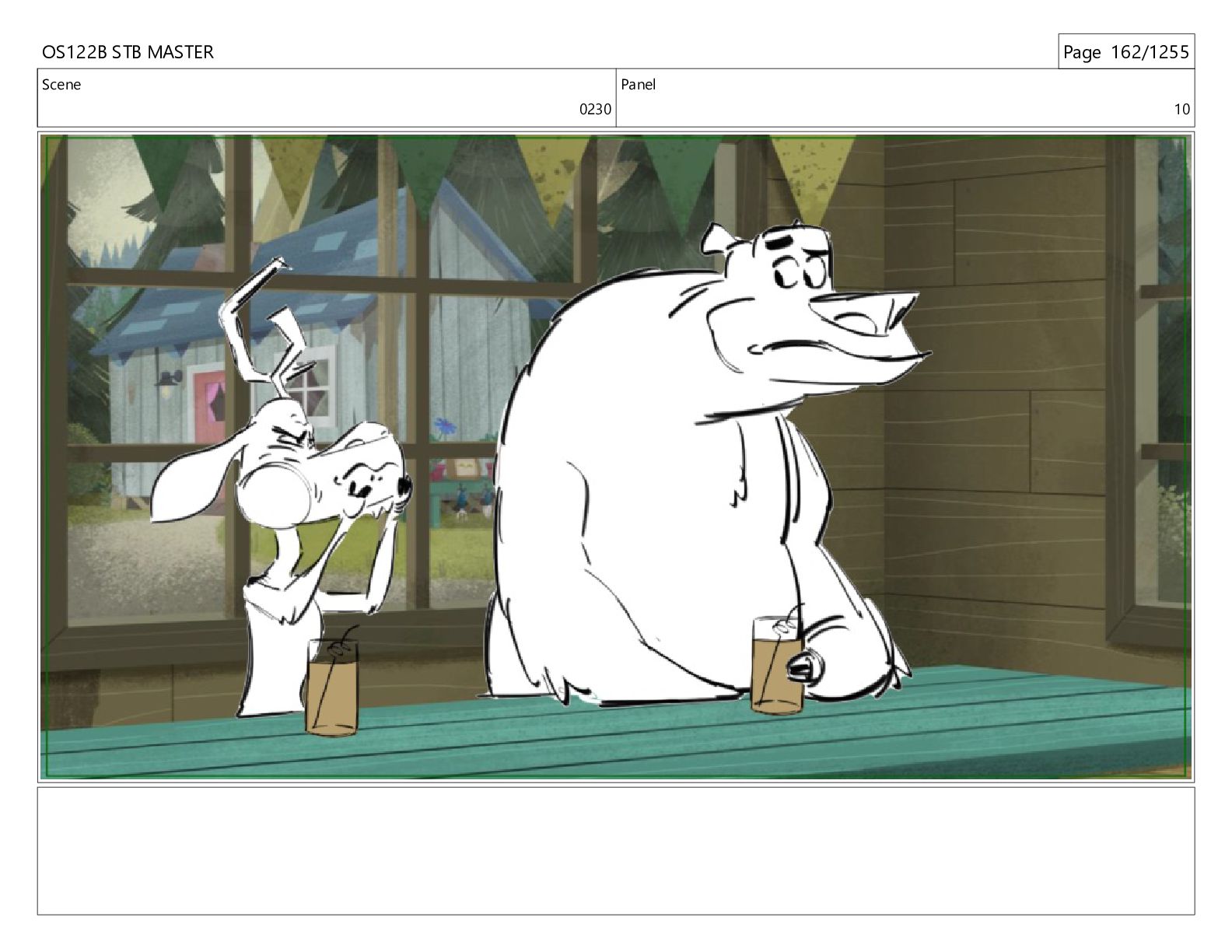This screenshot has width=1232, height=952.
Task: Click the 'Page 162/1255' page indicator
Action: point(1125,52)
